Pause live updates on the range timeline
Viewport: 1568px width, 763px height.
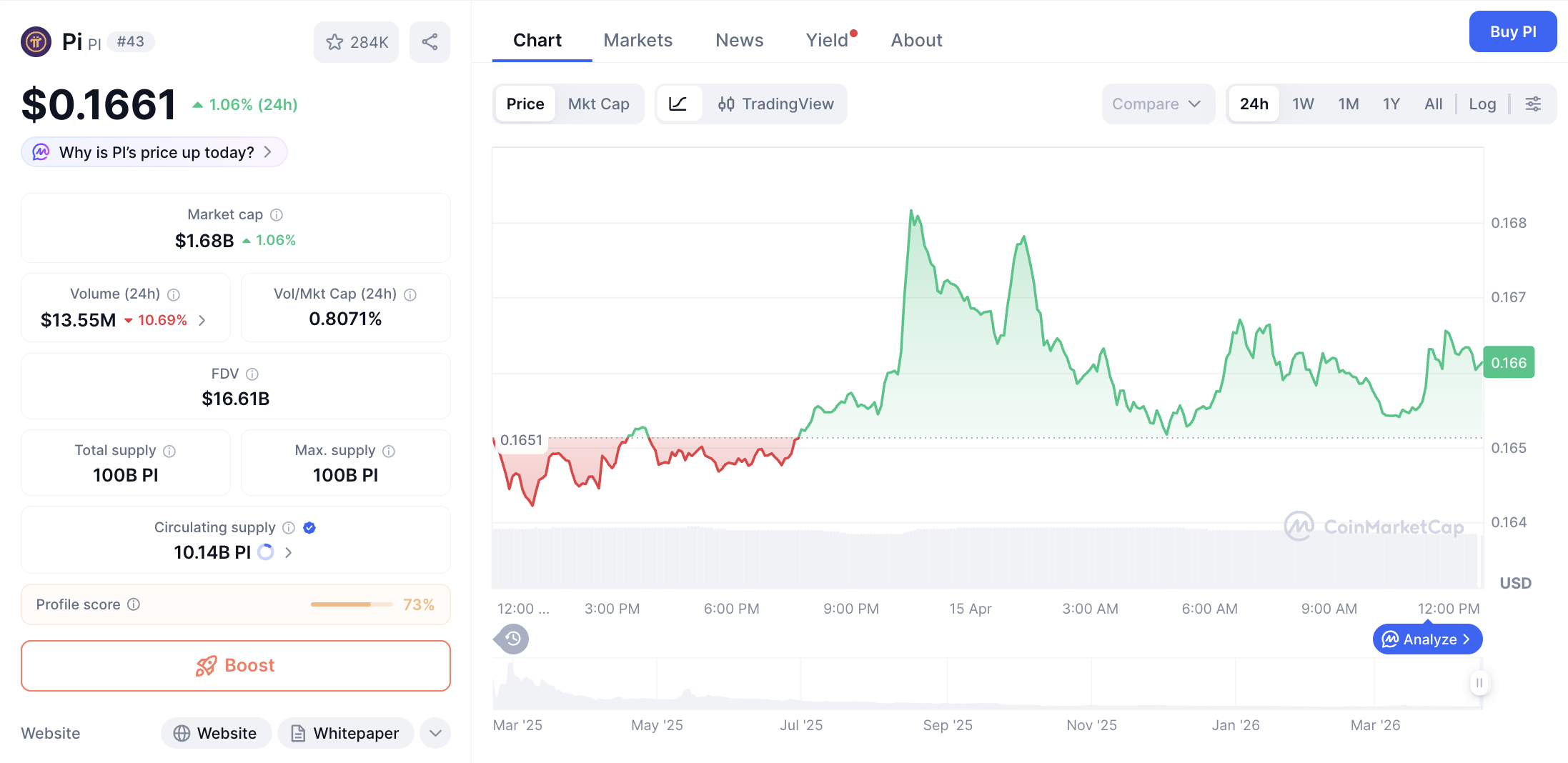[x=1479, y=684]
